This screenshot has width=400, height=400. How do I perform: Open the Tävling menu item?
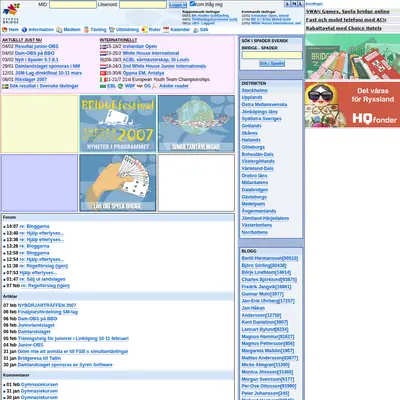(x=98, y=30)
